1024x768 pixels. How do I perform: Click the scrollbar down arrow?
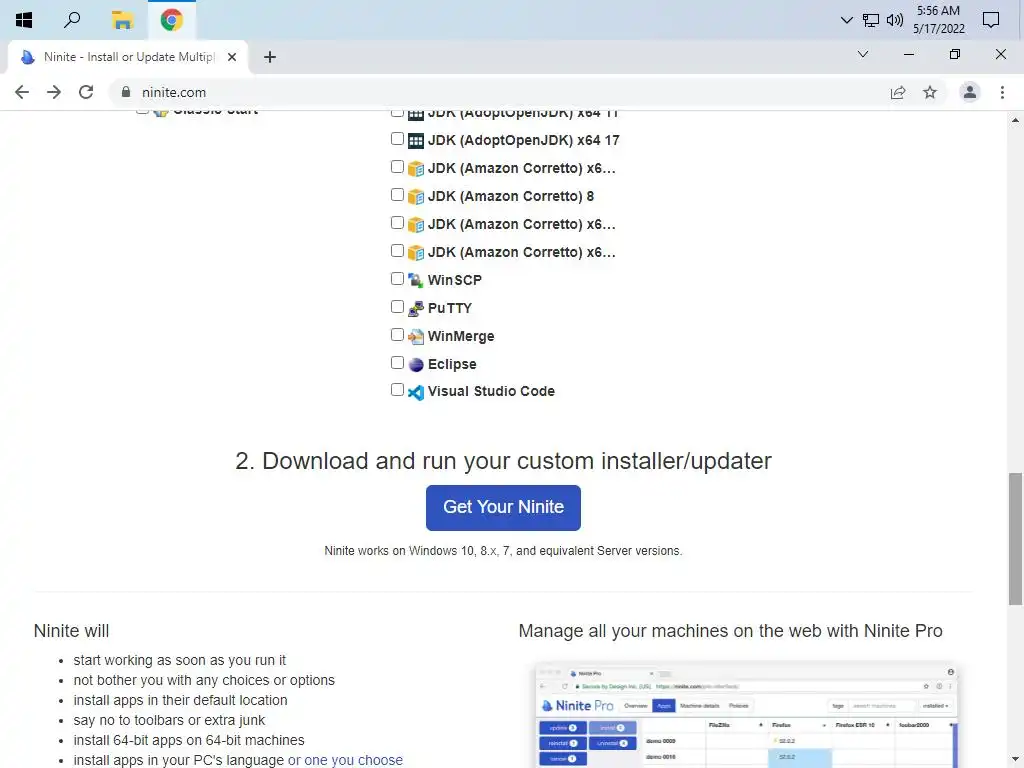coord(1015,760)
